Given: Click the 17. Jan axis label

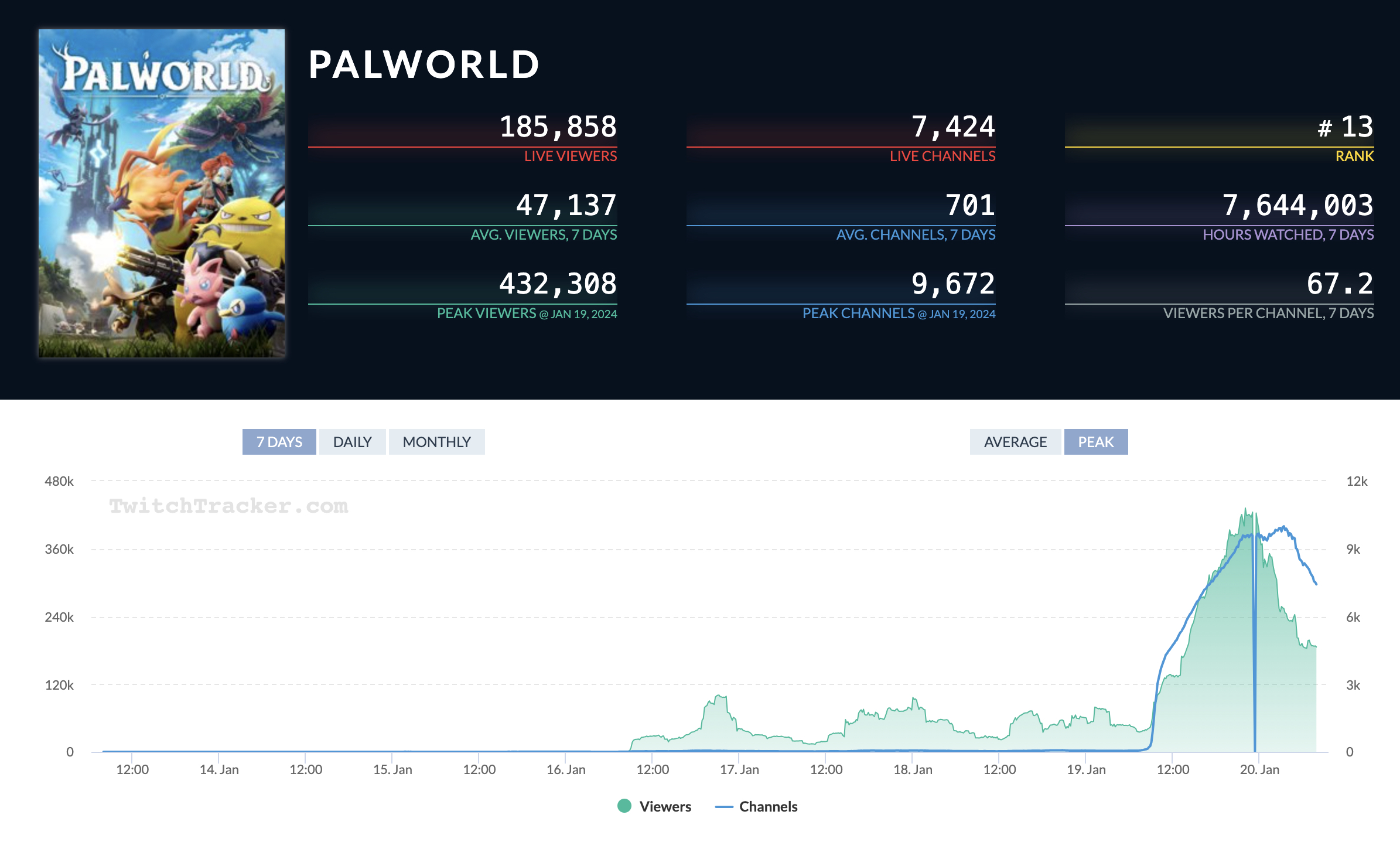Looking at the screenshot, I should point(739,769).
